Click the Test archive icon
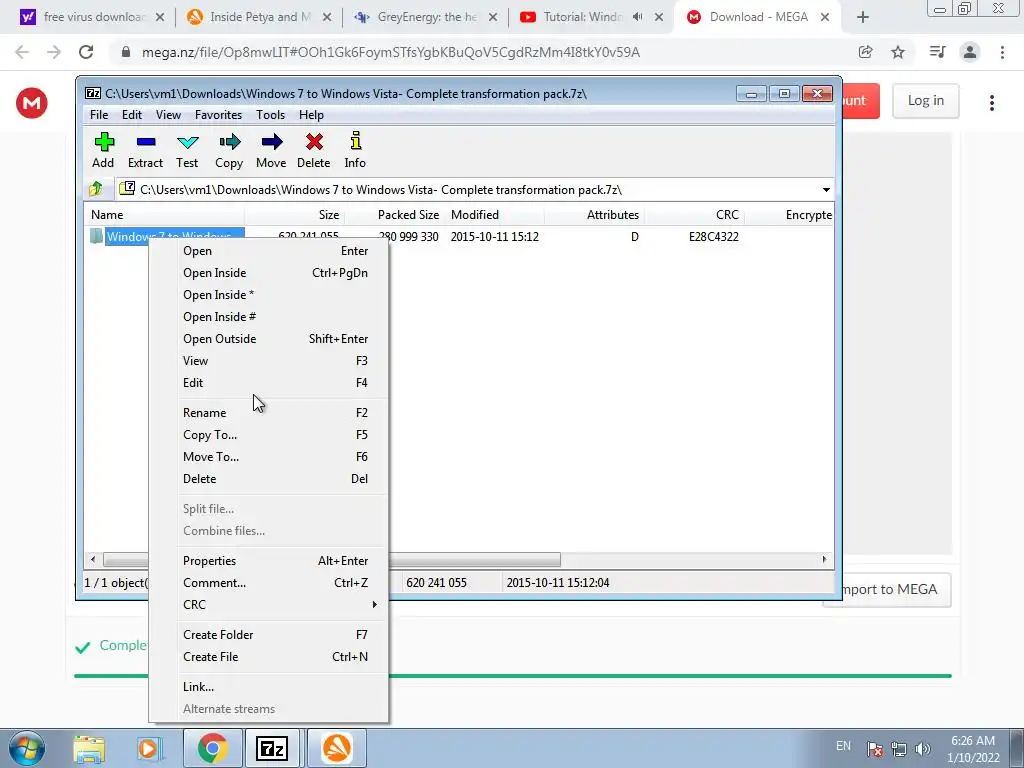This screenshot has width=1024, height=768. 187,142
